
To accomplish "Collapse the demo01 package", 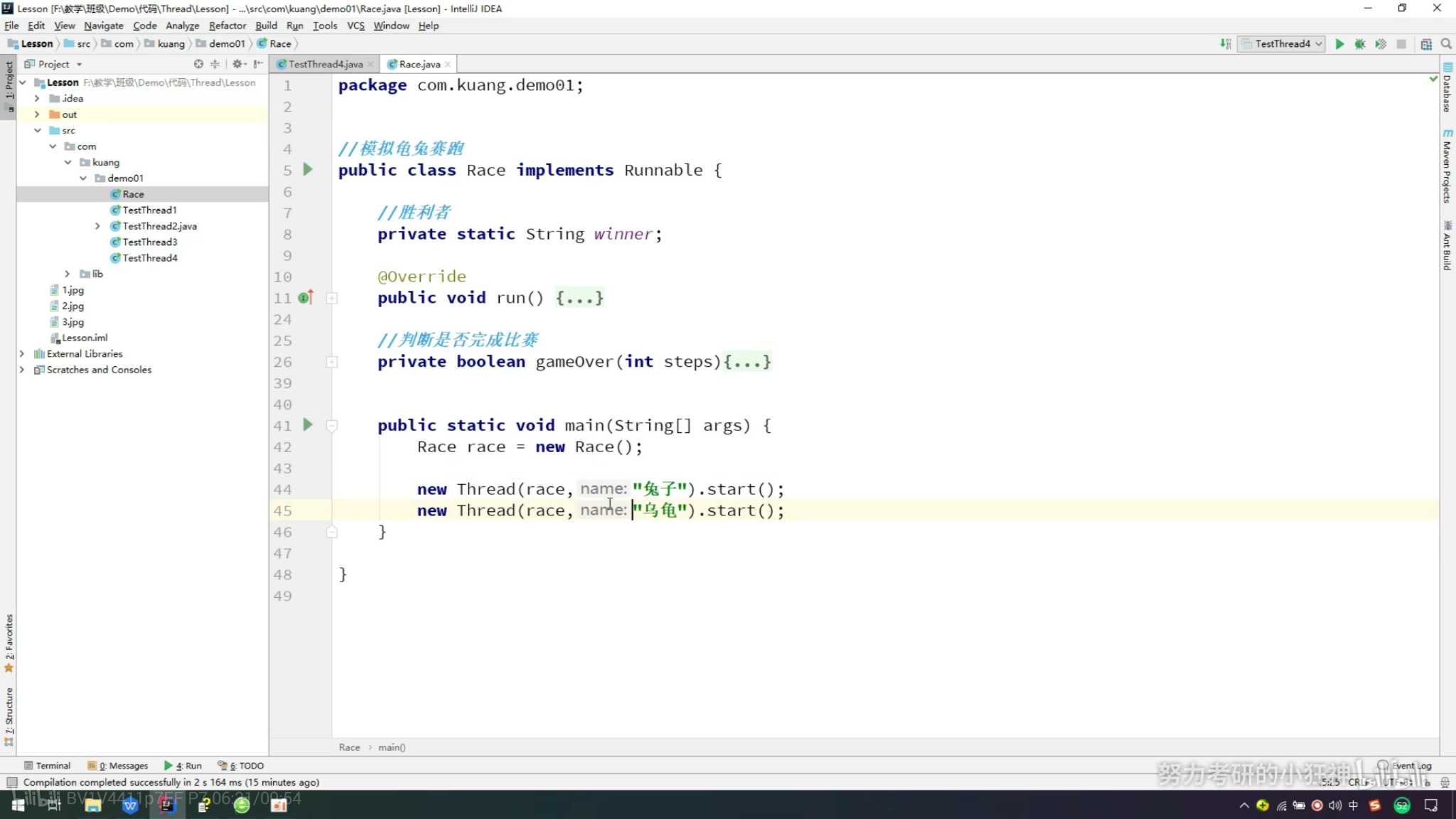I will point(83,178).
